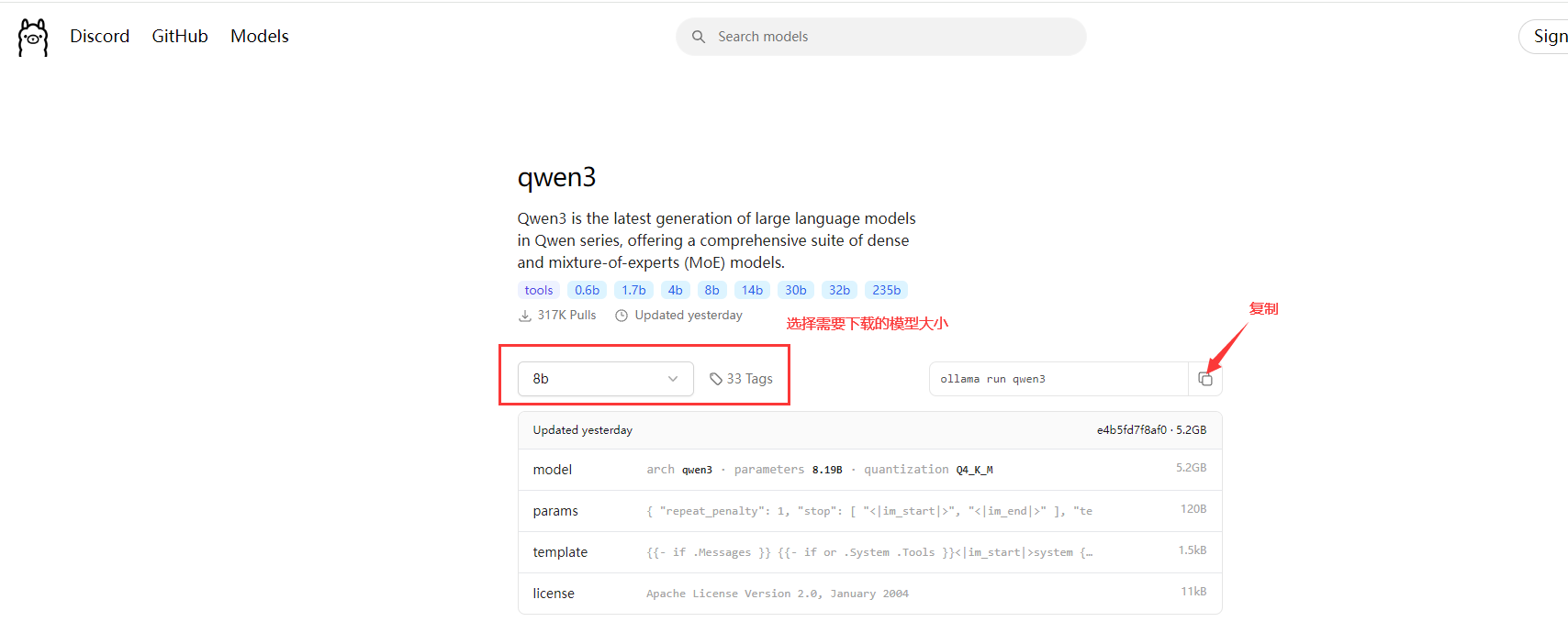Click the 317K Pulls text
Screen dimensions: 1568x644
tap(566, 316)
